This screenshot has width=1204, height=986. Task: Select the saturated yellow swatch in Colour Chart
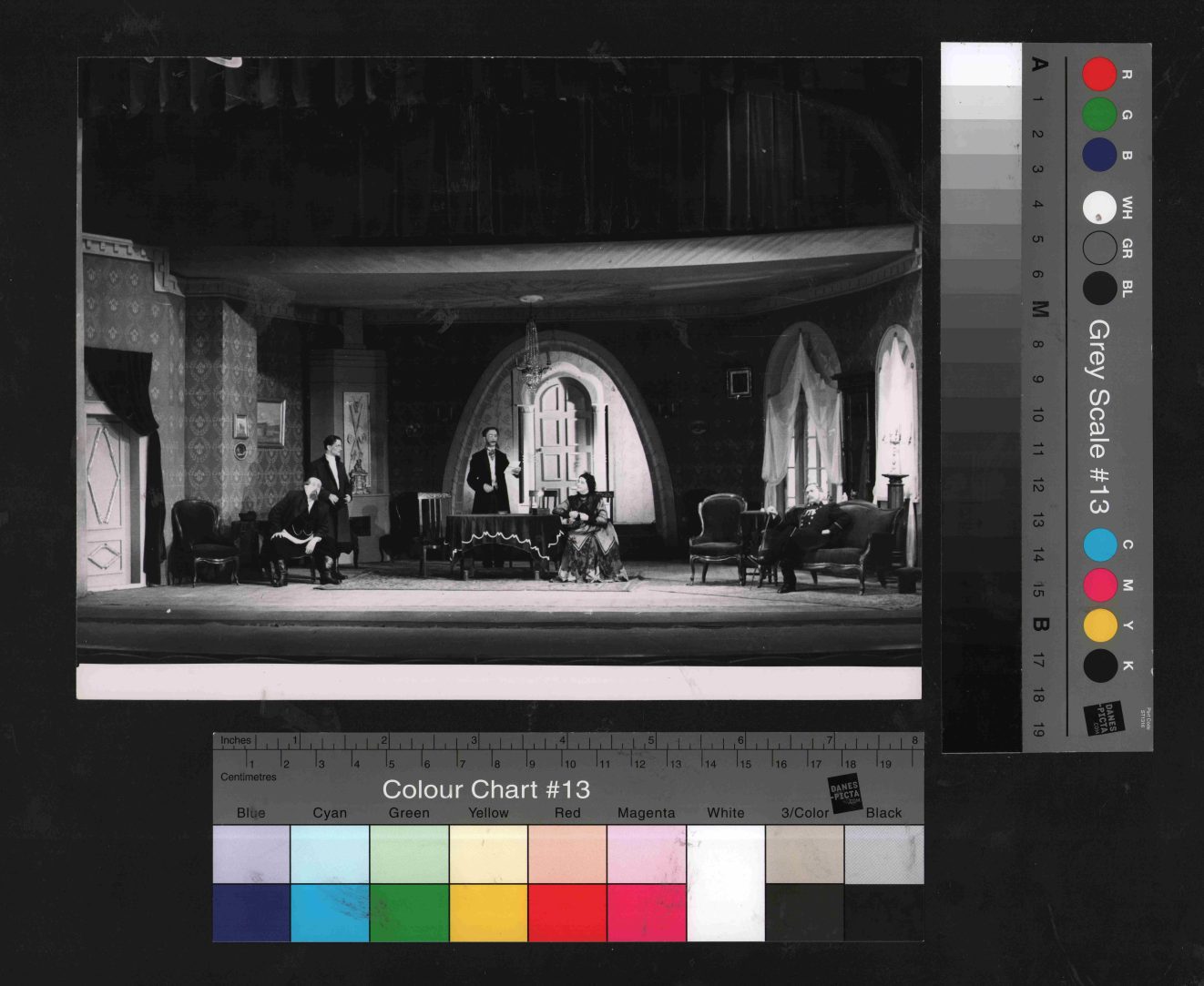click(488, 912)
